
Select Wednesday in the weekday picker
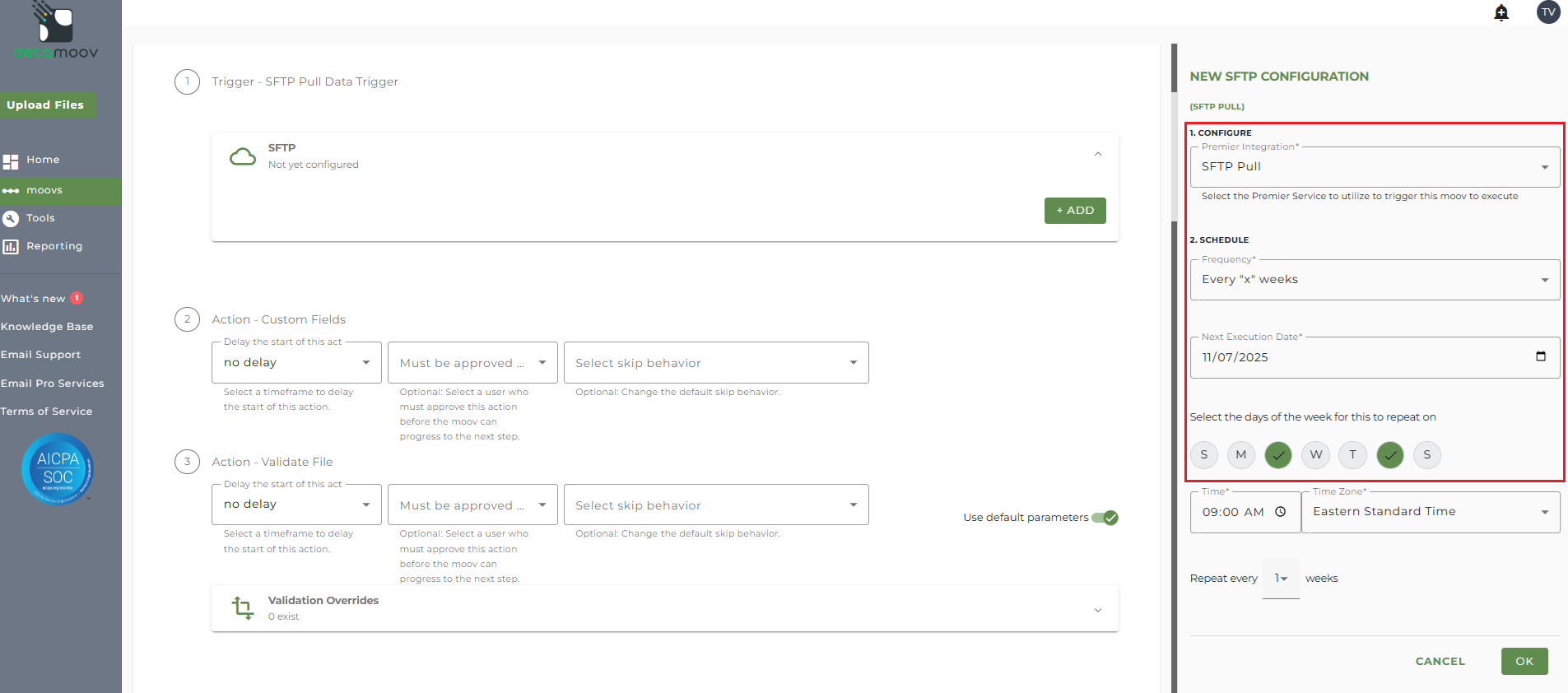click(x=1316, y=454)
